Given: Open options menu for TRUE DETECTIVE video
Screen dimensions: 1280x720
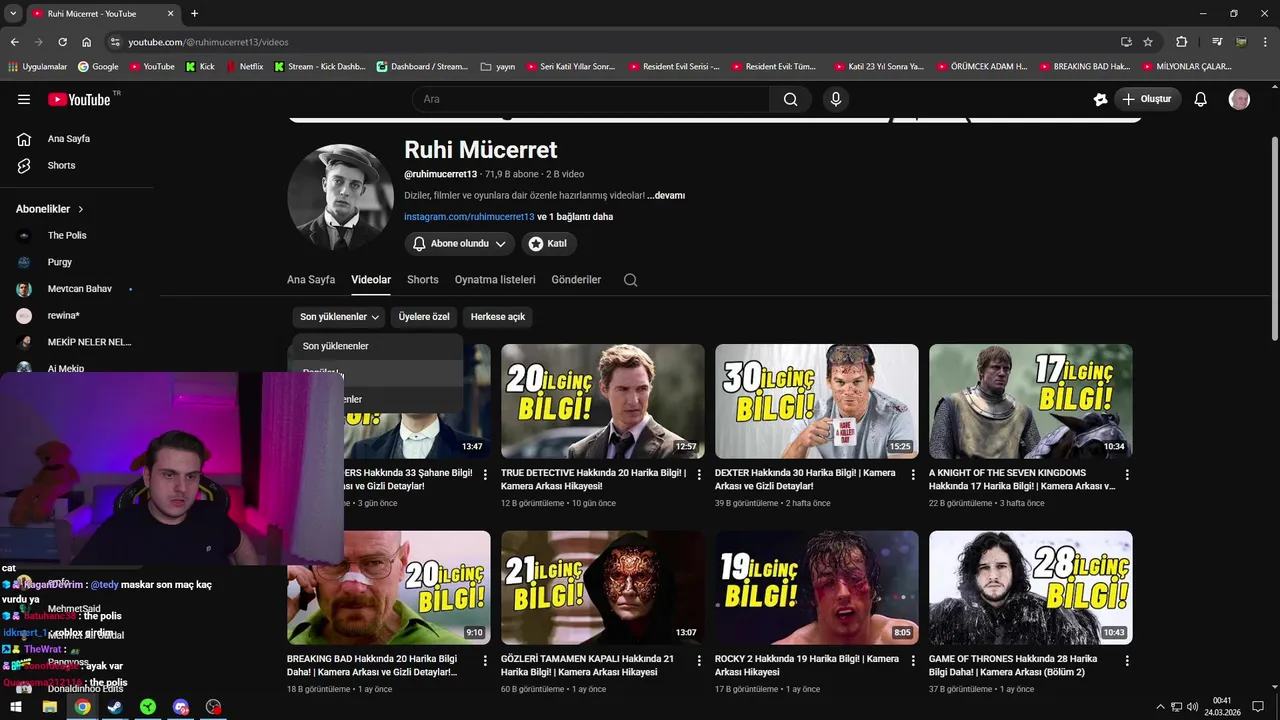Looking at the screenshot, I should (699, 475).
